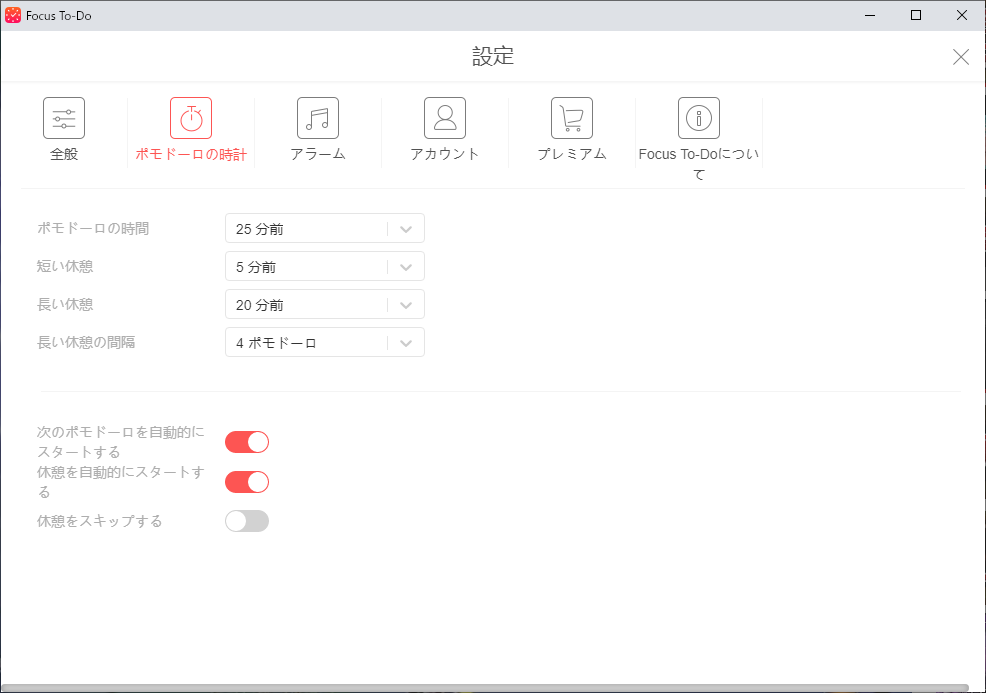Viewport: 986px width, 693px height.
Task: Switch to the 全般 tab label
Action: point(64,154)
